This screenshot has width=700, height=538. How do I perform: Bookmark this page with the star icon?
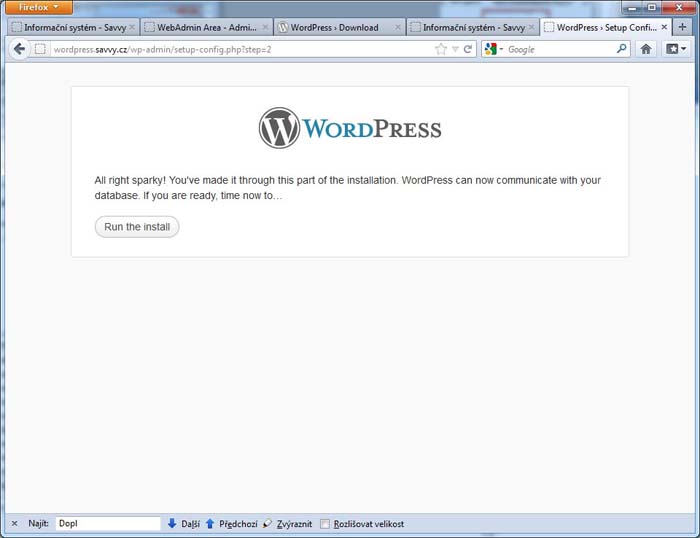(441, 49)
